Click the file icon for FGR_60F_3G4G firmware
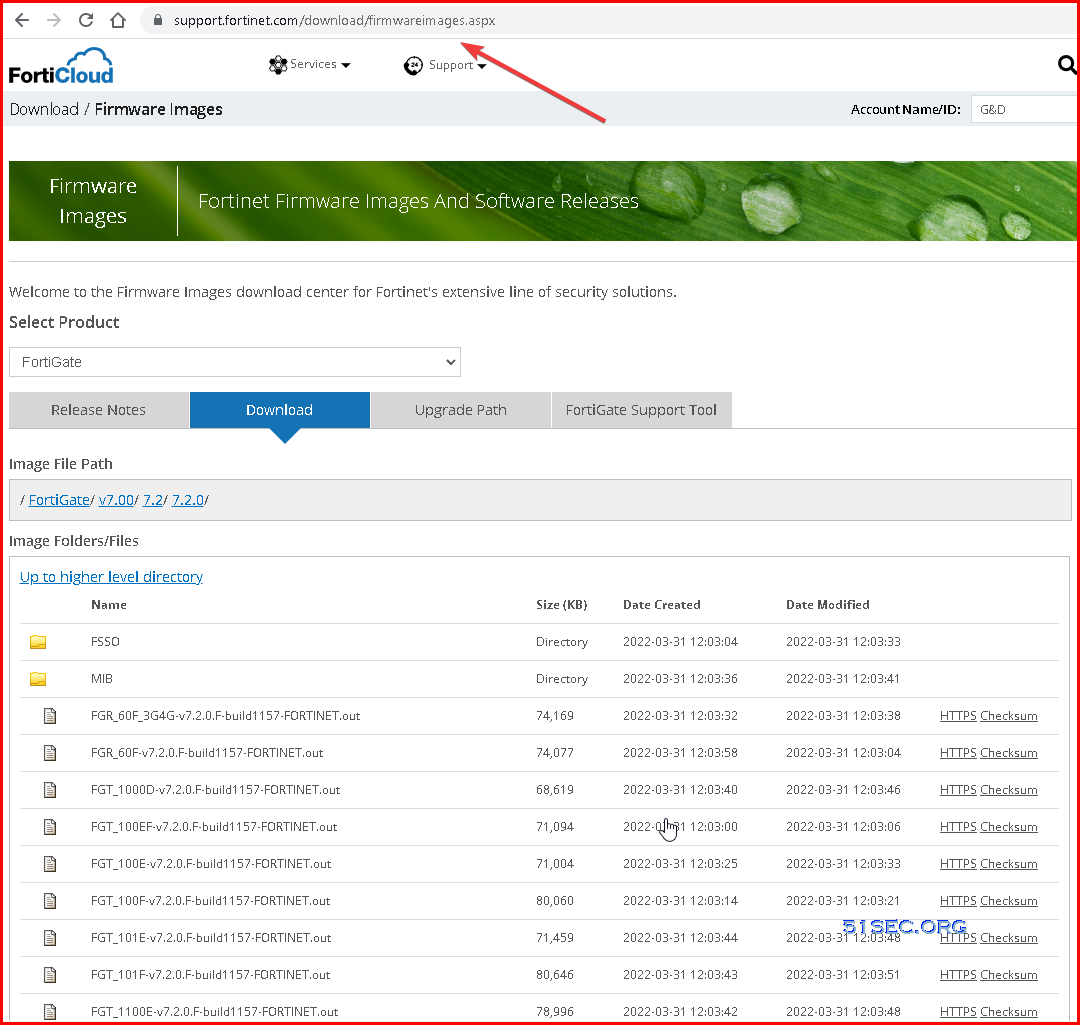This screenshot has height=1025, width=1080. pos(50,716)
